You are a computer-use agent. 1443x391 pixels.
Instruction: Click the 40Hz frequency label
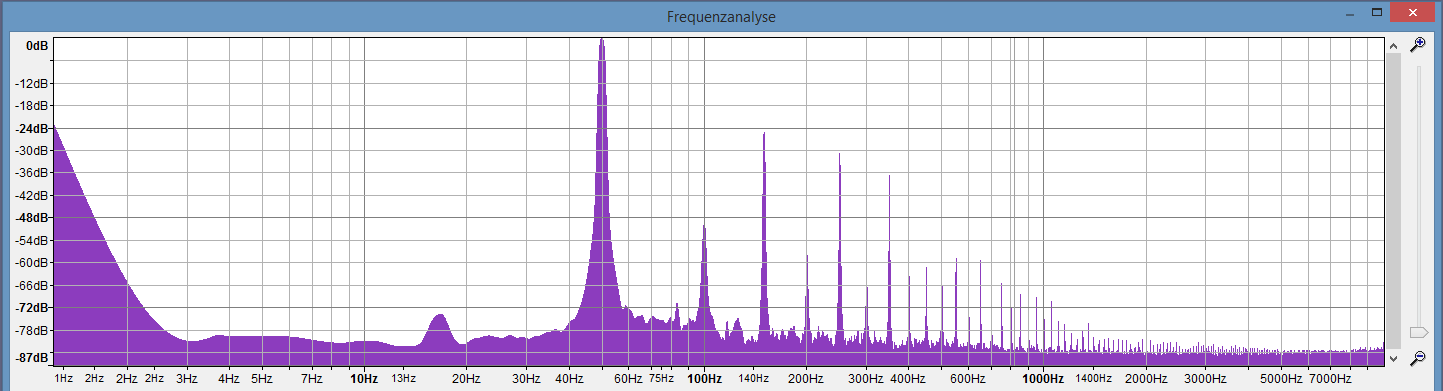[x=569, y=379]
